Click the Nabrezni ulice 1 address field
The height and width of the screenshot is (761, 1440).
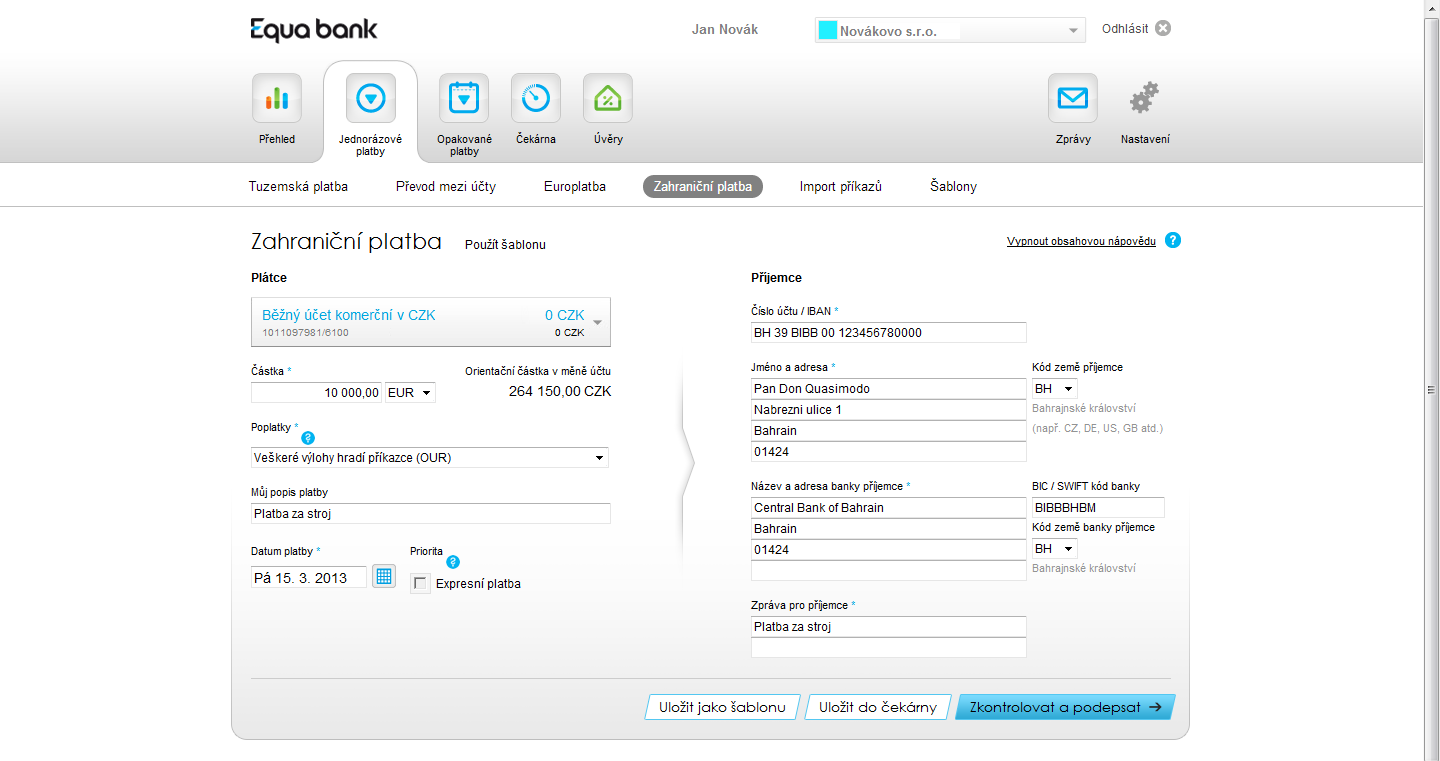(889, 409)
